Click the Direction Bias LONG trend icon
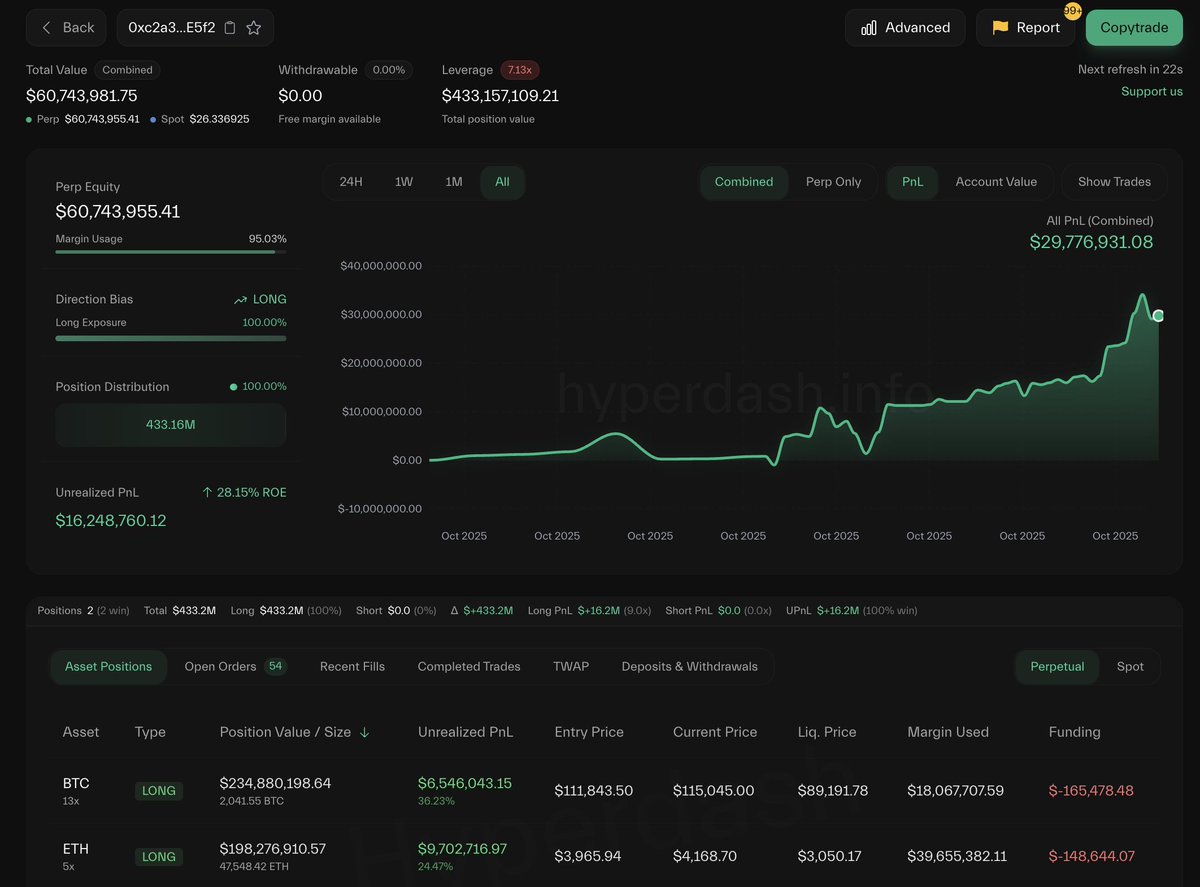Image resolution: width=1200 pixels, height=887 pixels. [x=240, y=300]
